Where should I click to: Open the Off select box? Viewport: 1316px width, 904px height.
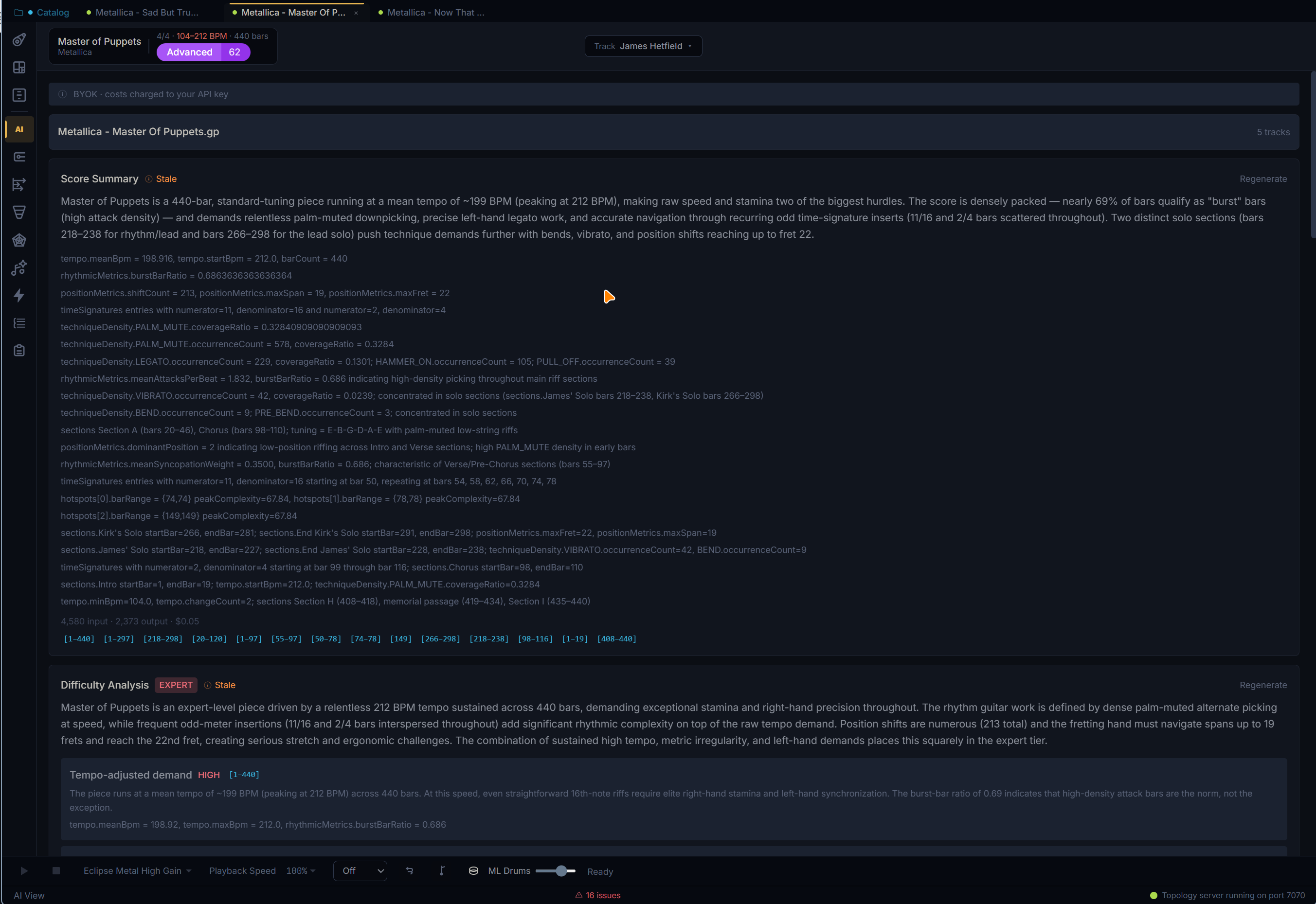(361, 871)
